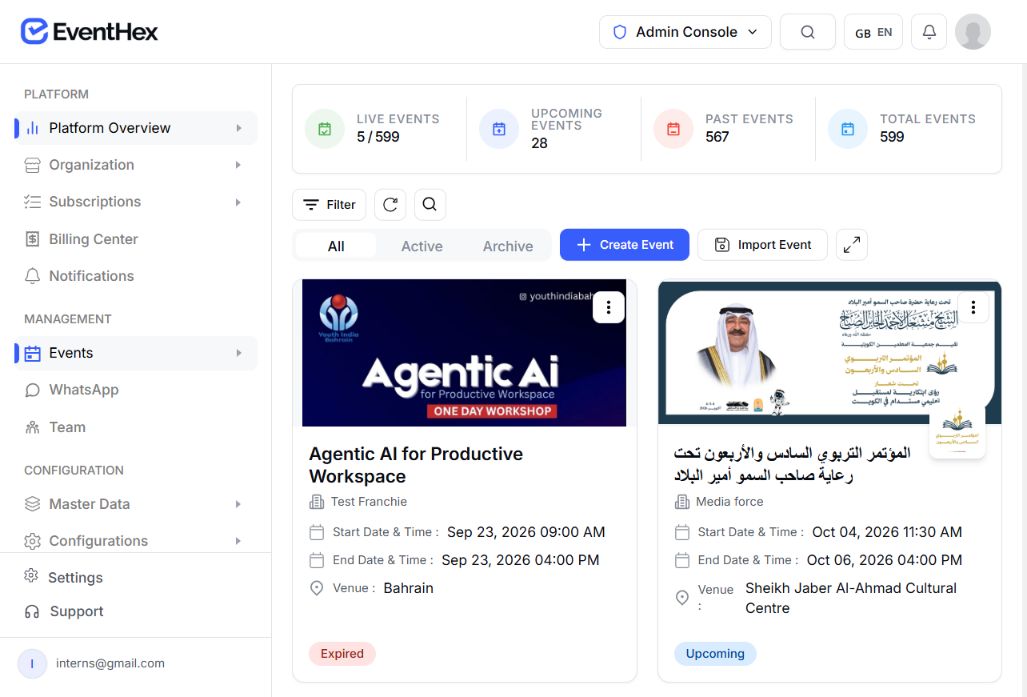Open the Agentic AI for Productive Workspace title
This screenshot has width=1027, height=697.
(416, 465)
